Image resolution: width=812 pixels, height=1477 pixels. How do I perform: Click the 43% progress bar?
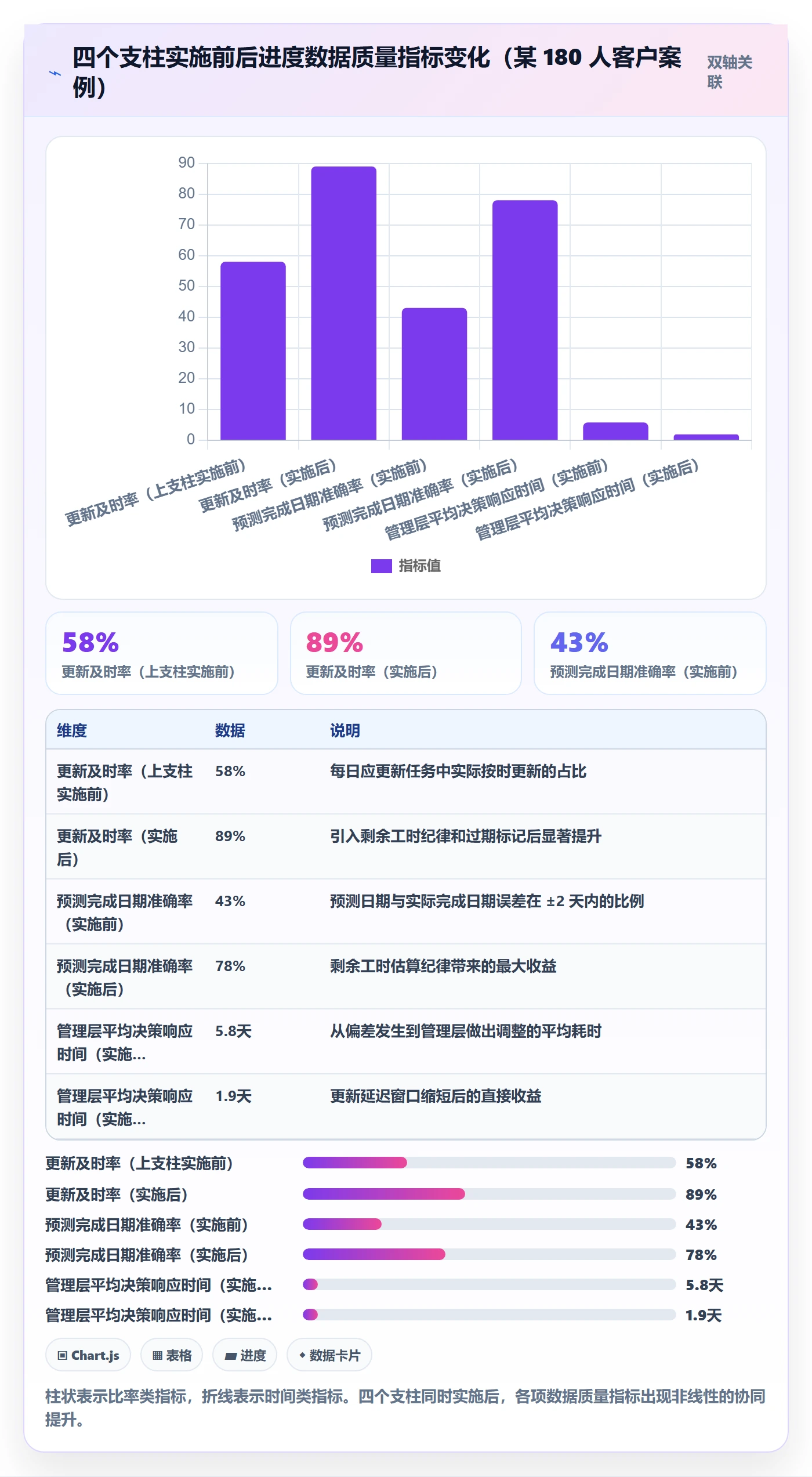coord(489,1224)
